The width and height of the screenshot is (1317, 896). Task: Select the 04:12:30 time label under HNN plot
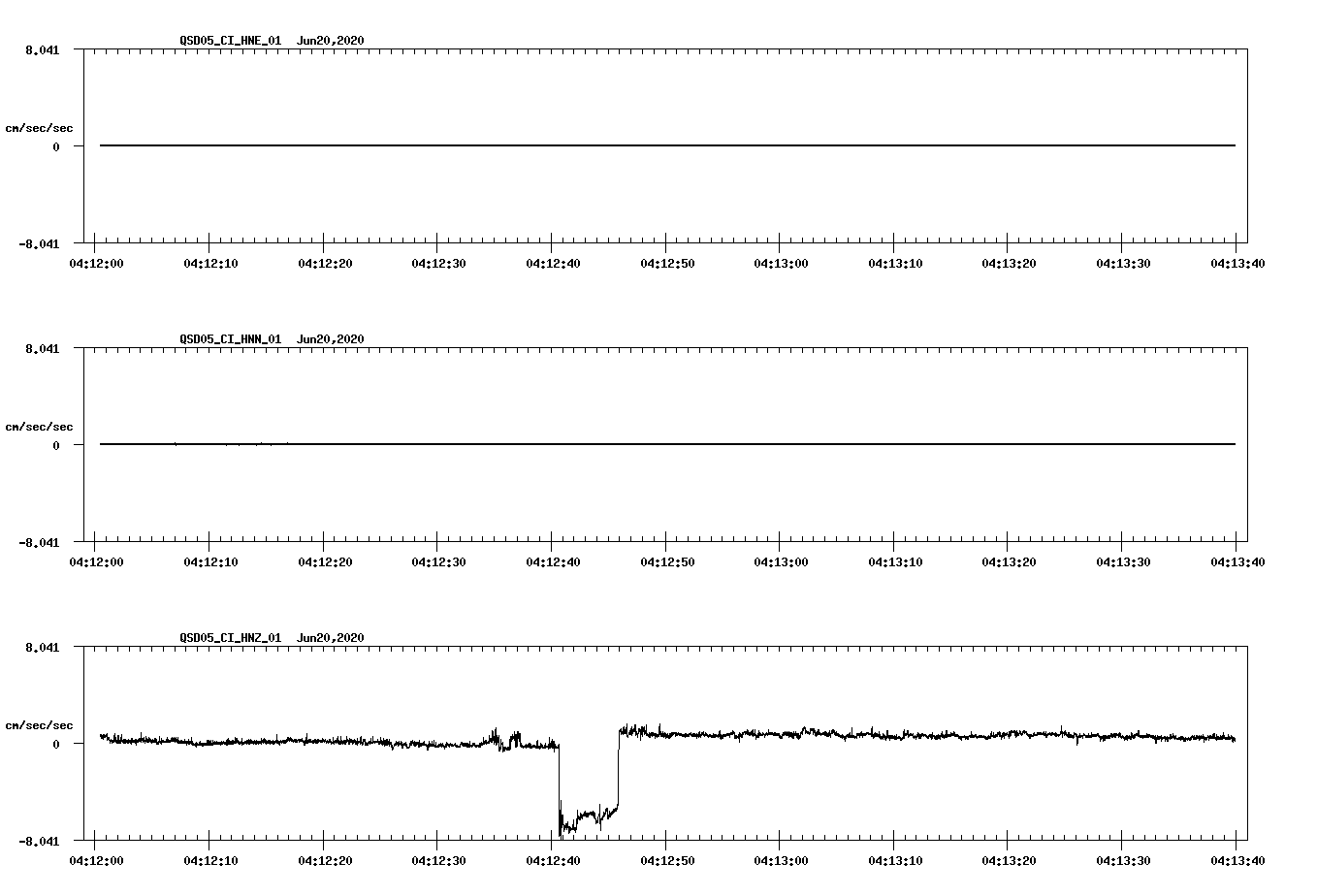(x=437, y=561)
